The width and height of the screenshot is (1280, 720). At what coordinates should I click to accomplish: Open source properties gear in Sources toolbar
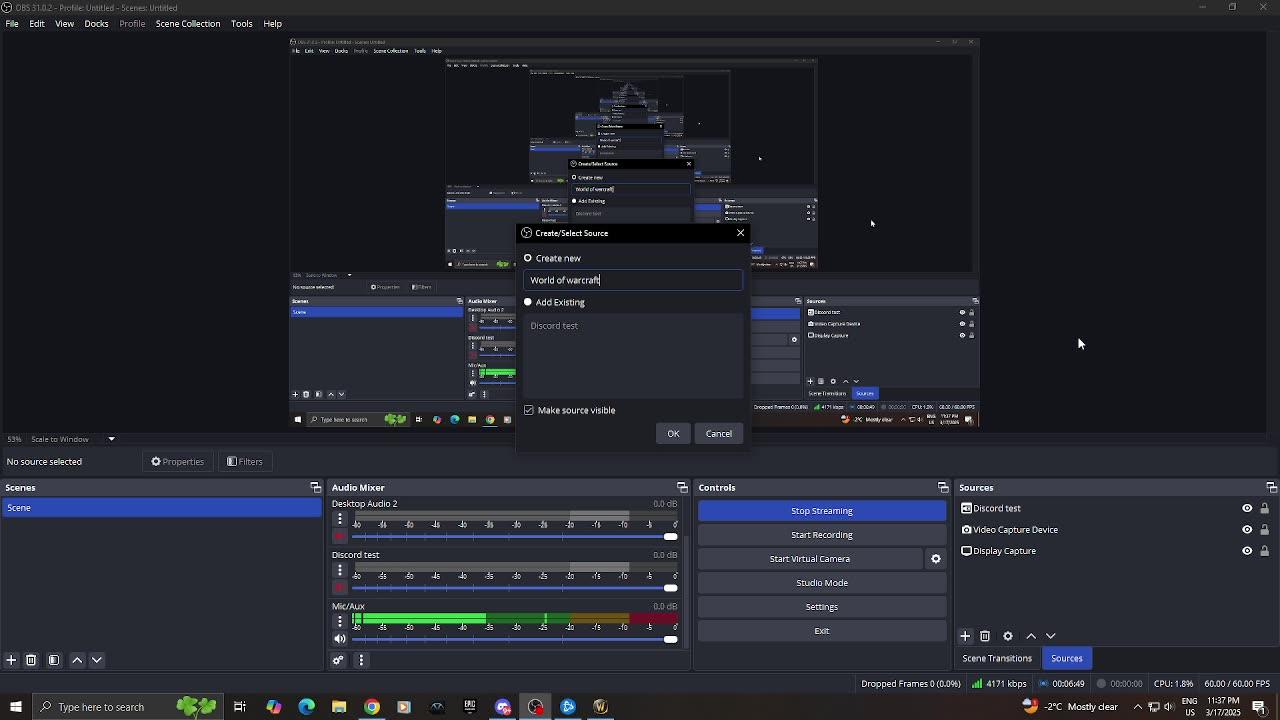tap(1008, 636)
